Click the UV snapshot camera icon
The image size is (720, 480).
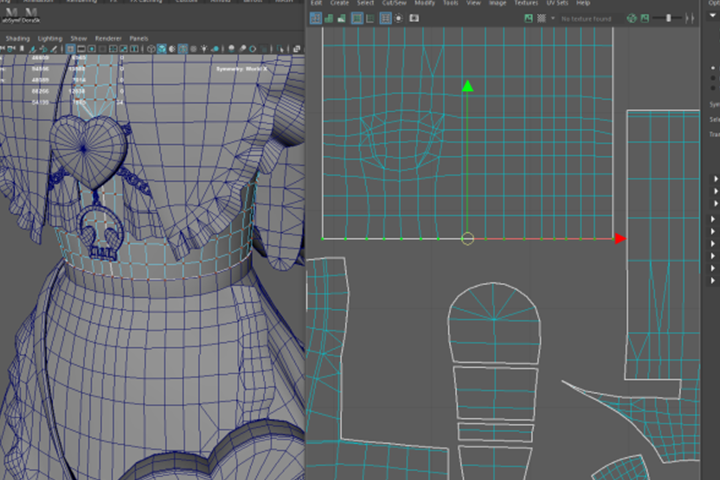pyautogui.click(x=414, y=18)
